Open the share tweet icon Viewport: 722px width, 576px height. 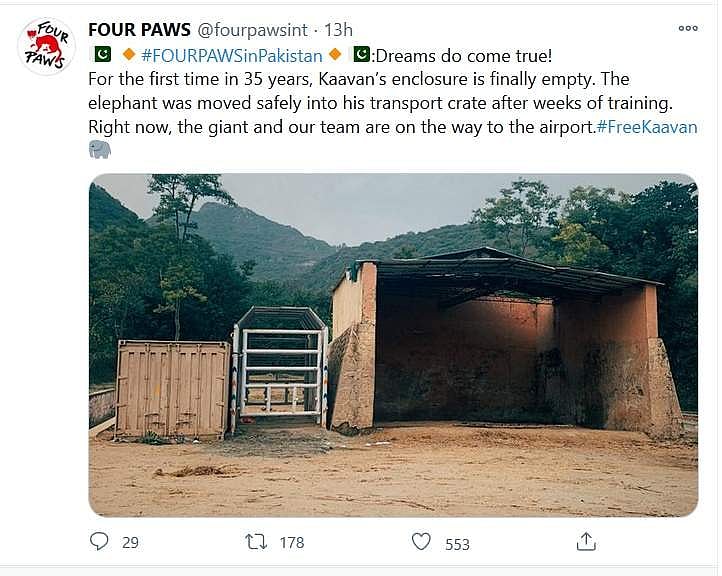tap(586, 542)
